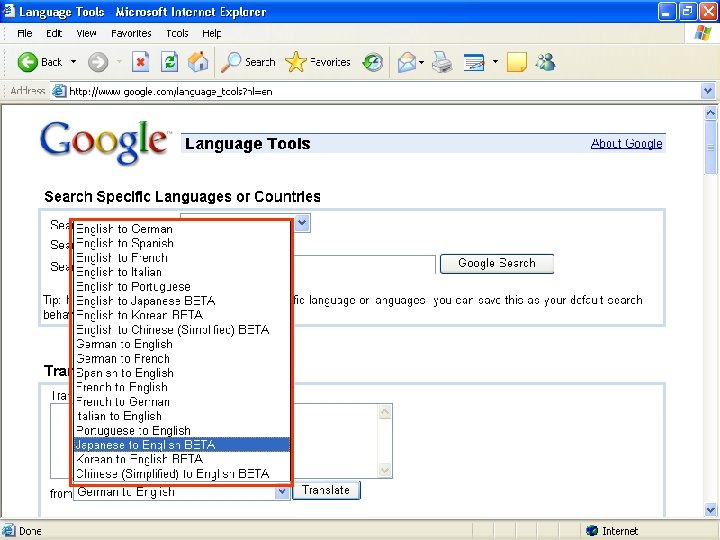The image size is (720, 540).
Task: Click the Messenger people icon
Action: click(546, 62)
